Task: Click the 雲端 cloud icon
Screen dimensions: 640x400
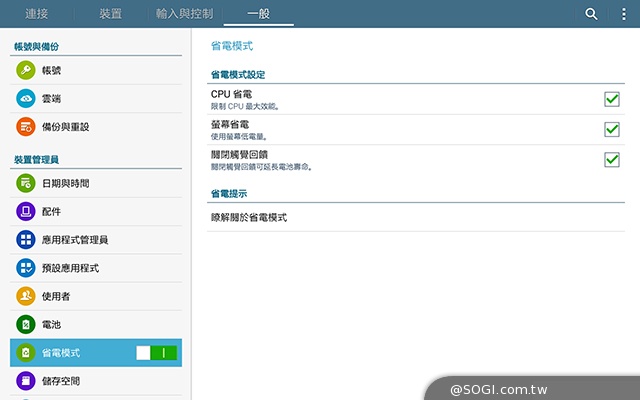Action: coord(26,98)
